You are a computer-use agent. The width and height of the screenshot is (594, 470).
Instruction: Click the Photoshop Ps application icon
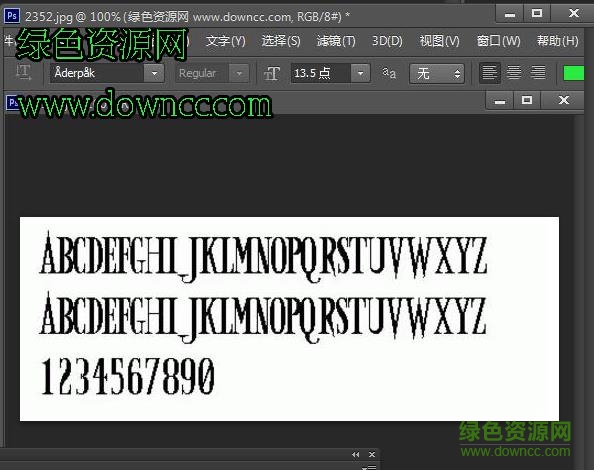[12, 16]
